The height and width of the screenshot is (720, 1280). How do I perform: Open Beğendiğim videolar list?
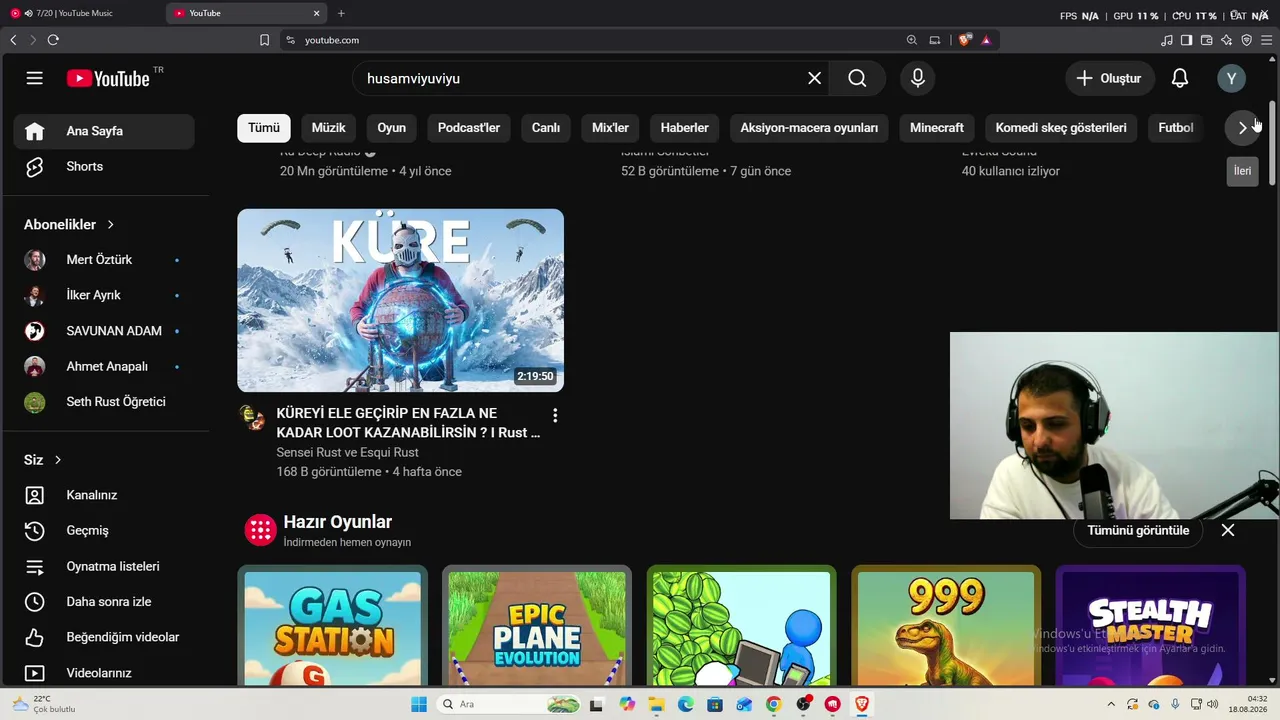[104, 637]
